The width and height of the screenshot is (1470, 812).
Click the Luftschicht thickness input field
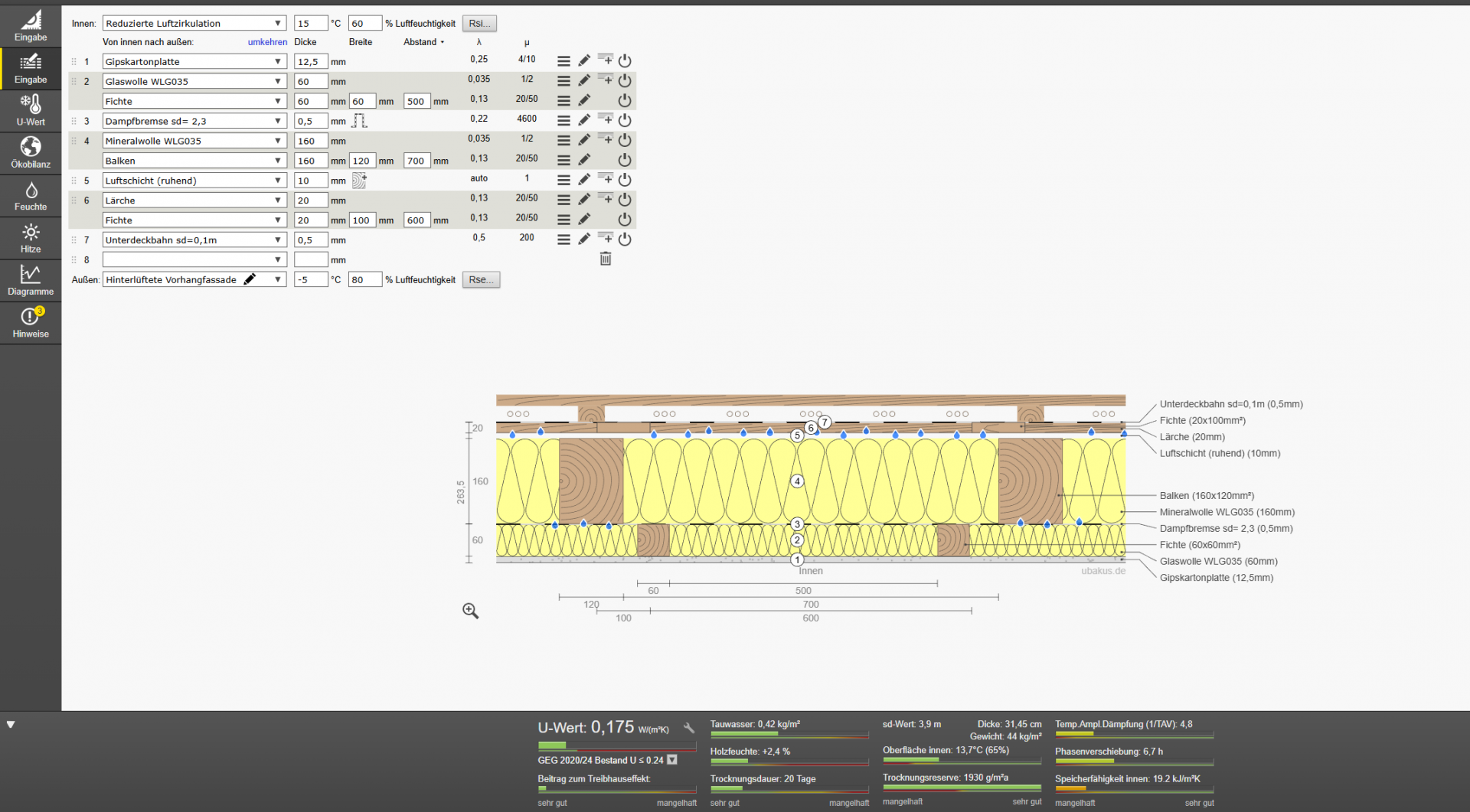coord(310,181)
